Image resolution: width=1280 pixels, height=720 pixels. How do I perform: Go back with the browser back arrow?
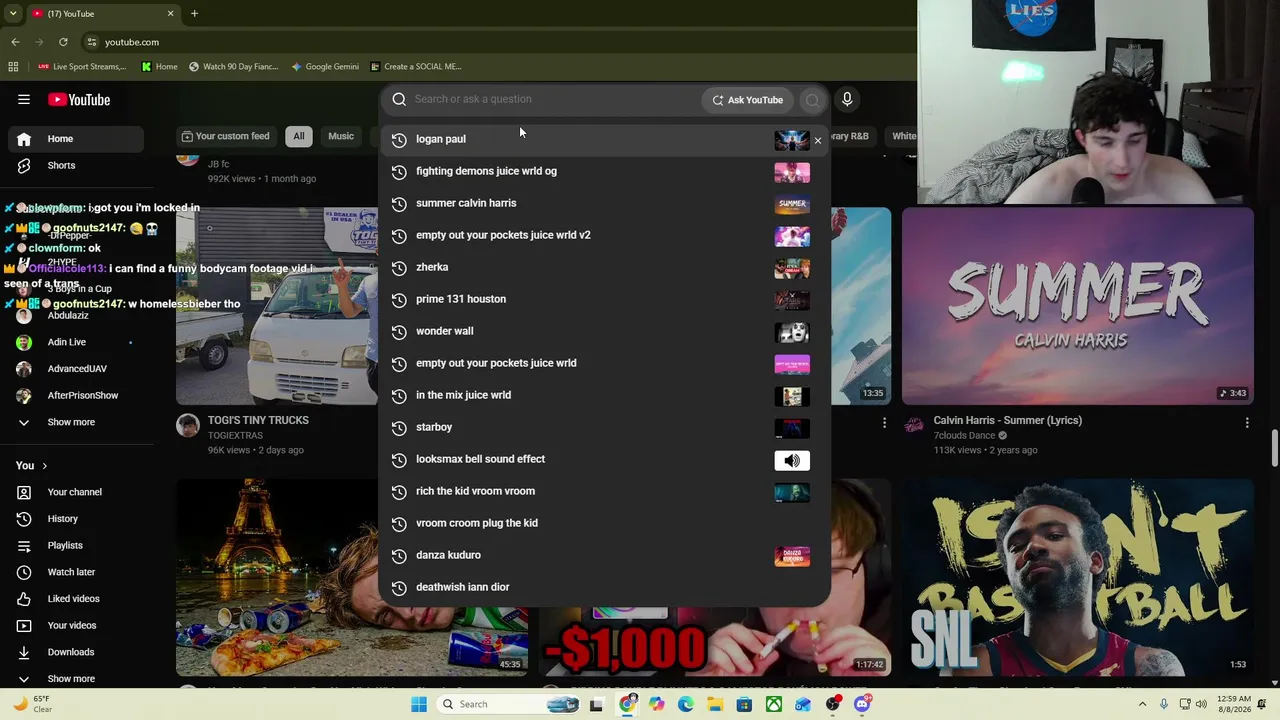pyautogui.click(x=15, y=42)
